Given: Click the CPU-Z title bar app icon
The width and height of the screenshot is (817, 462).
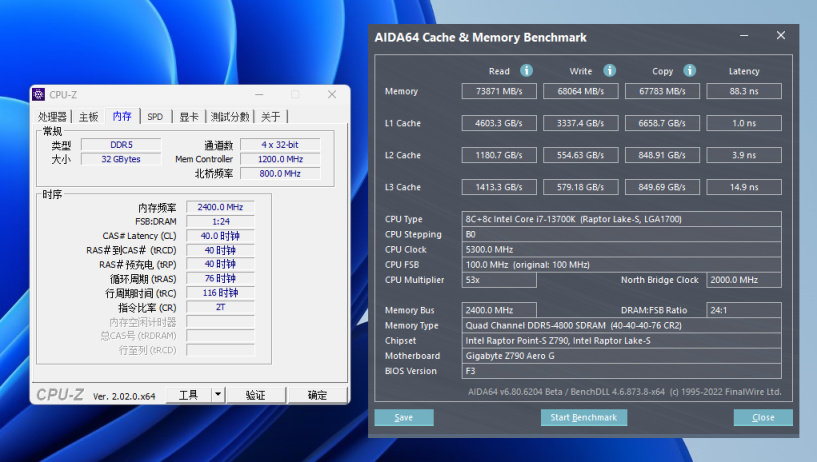Looking at the screenshot, I should click(39, 94).
